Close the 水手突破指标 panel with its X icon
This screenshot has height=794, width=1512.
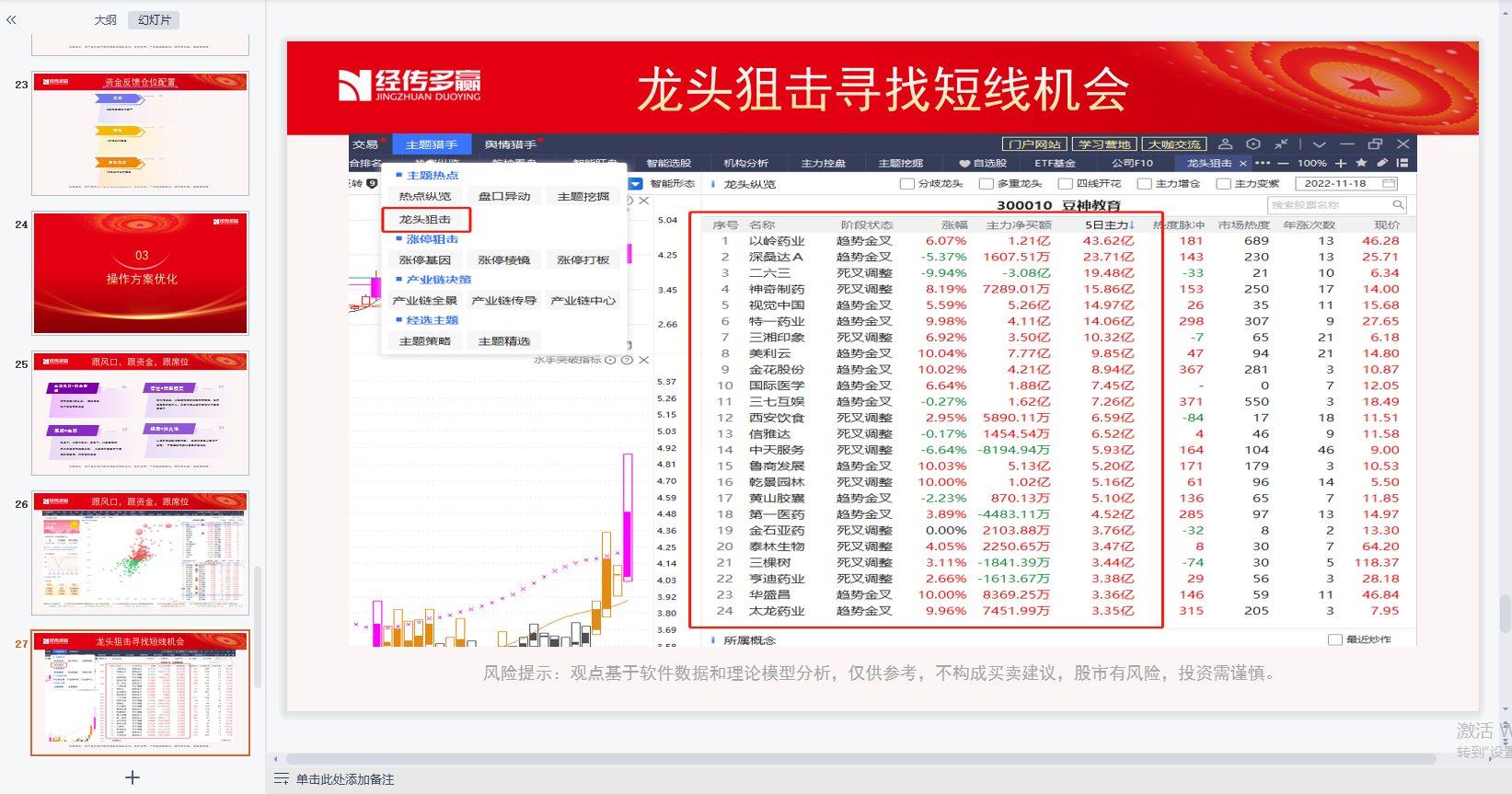pyautogui.click(x=643, y=360)
